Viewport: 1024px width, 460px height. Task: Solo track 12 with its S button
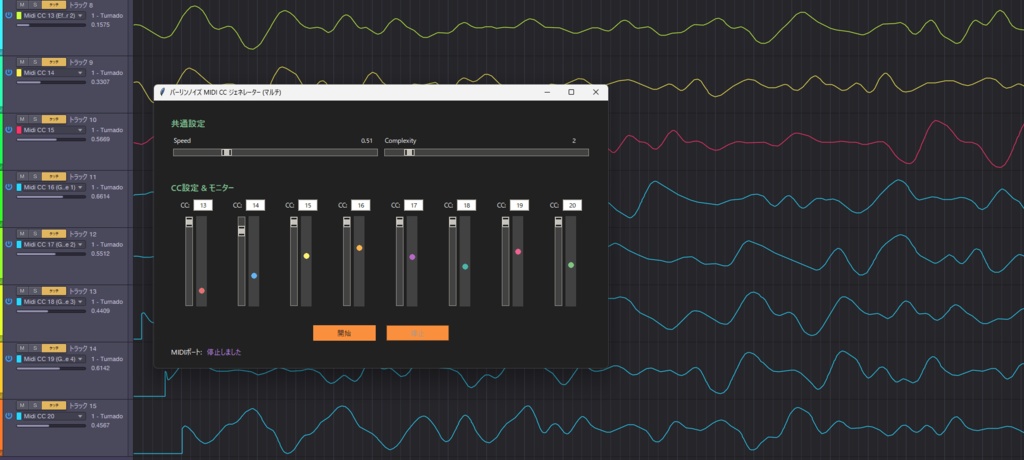[35, 234]
